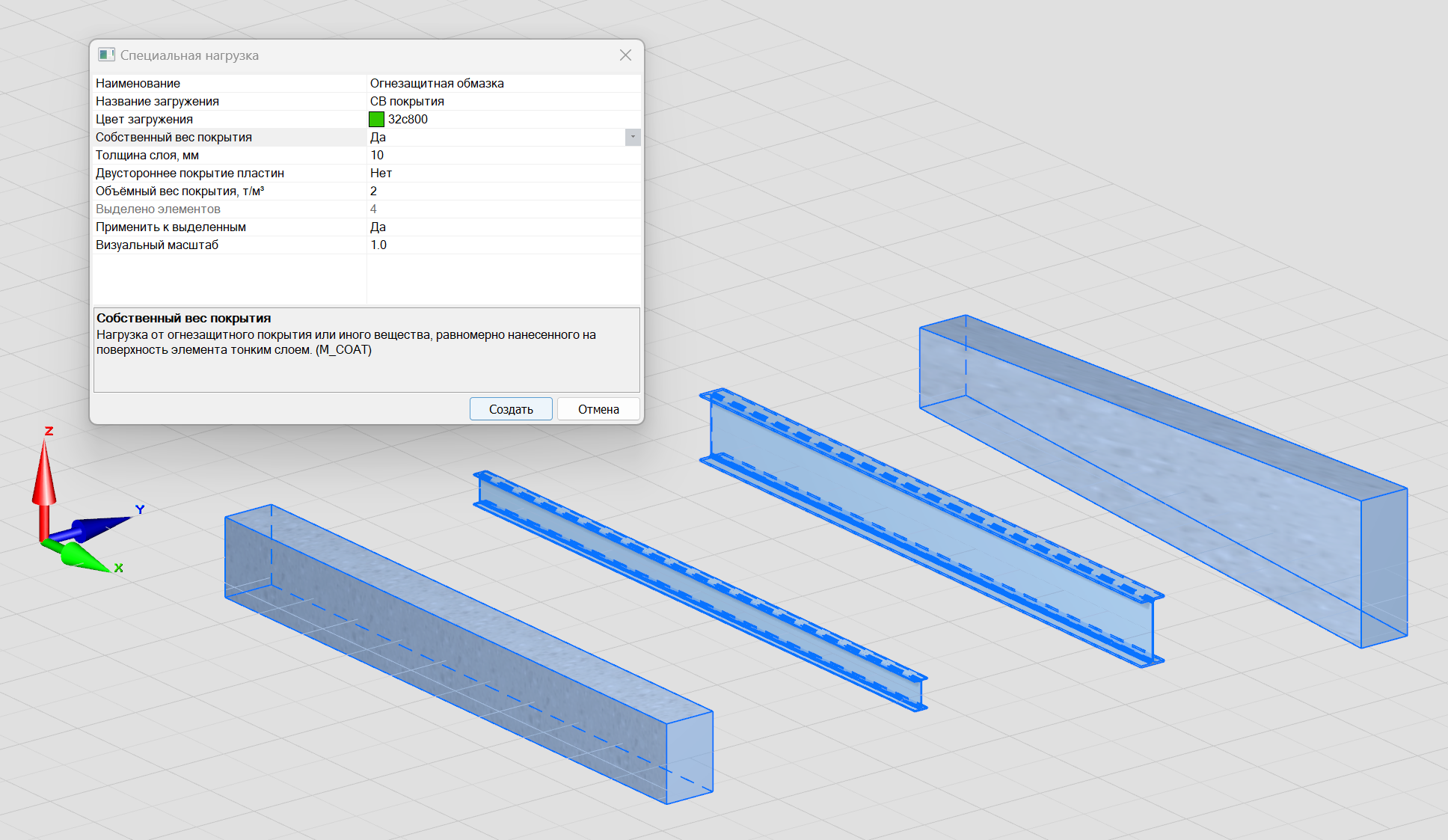Open the Собственный вес покрытия dropdown arrow
1448x840 pixels.
pyautogui.click(x=633, y=137)
